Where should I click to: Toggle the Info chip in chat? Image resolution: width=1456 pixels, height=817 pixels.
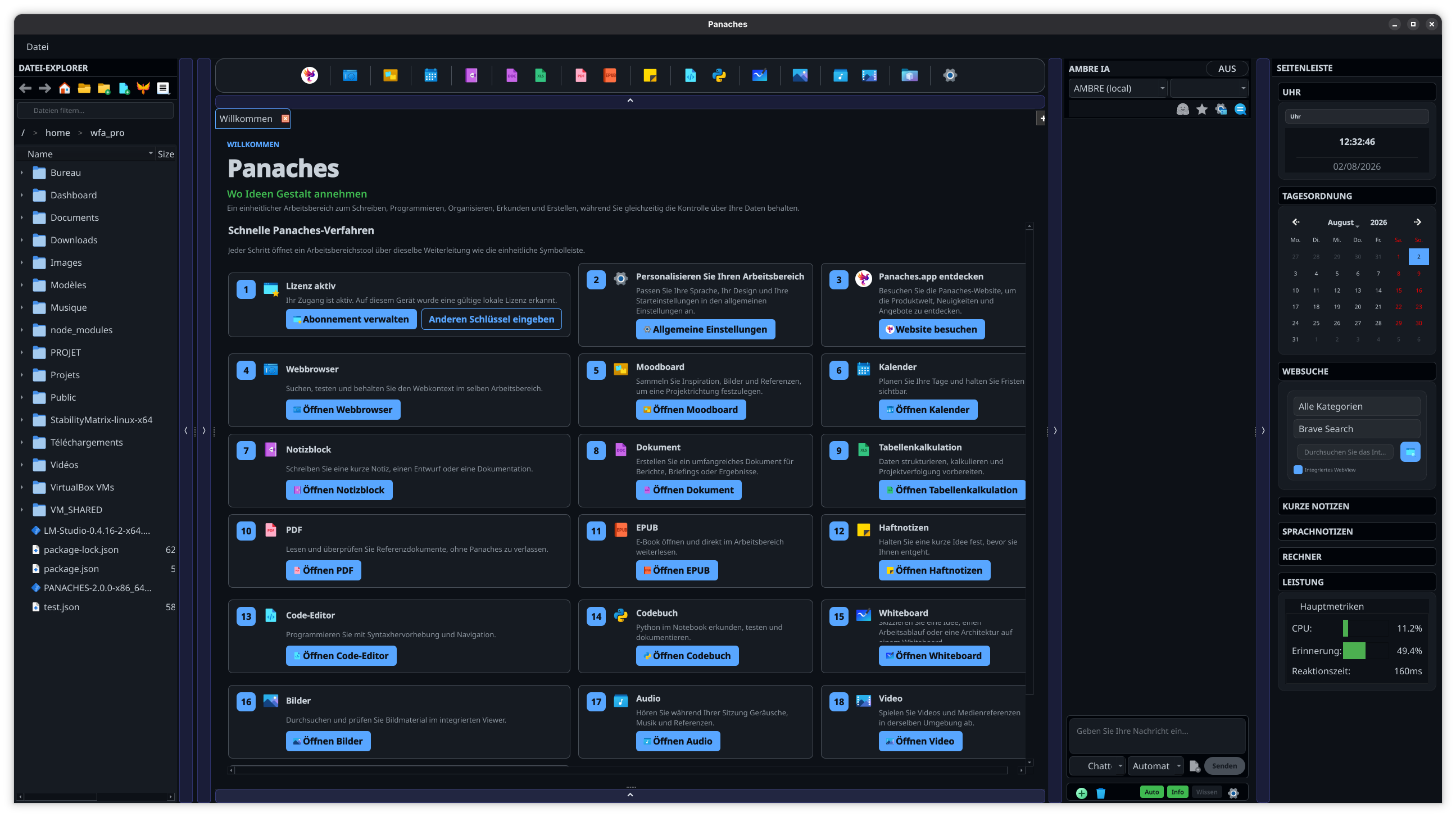pyautogui.click(x=1178, y=792)
